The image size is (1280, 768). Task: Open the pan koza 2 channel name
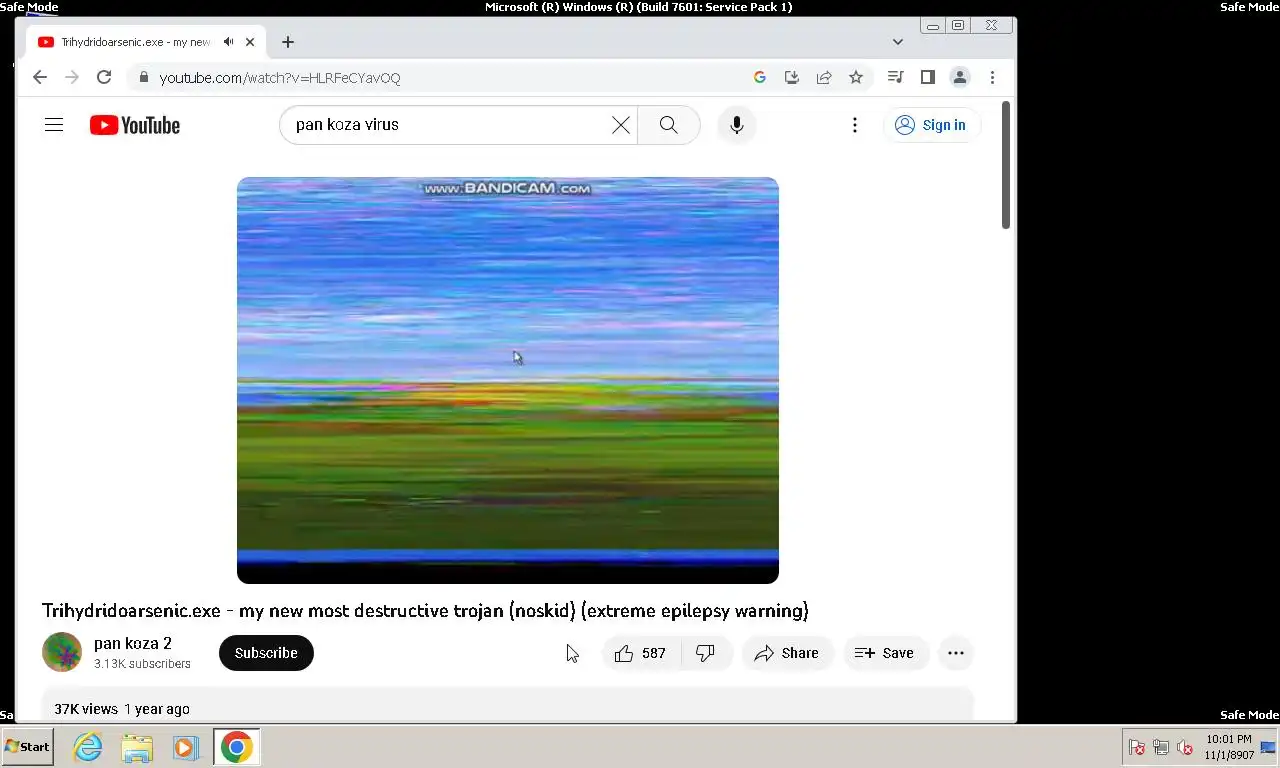133,643
